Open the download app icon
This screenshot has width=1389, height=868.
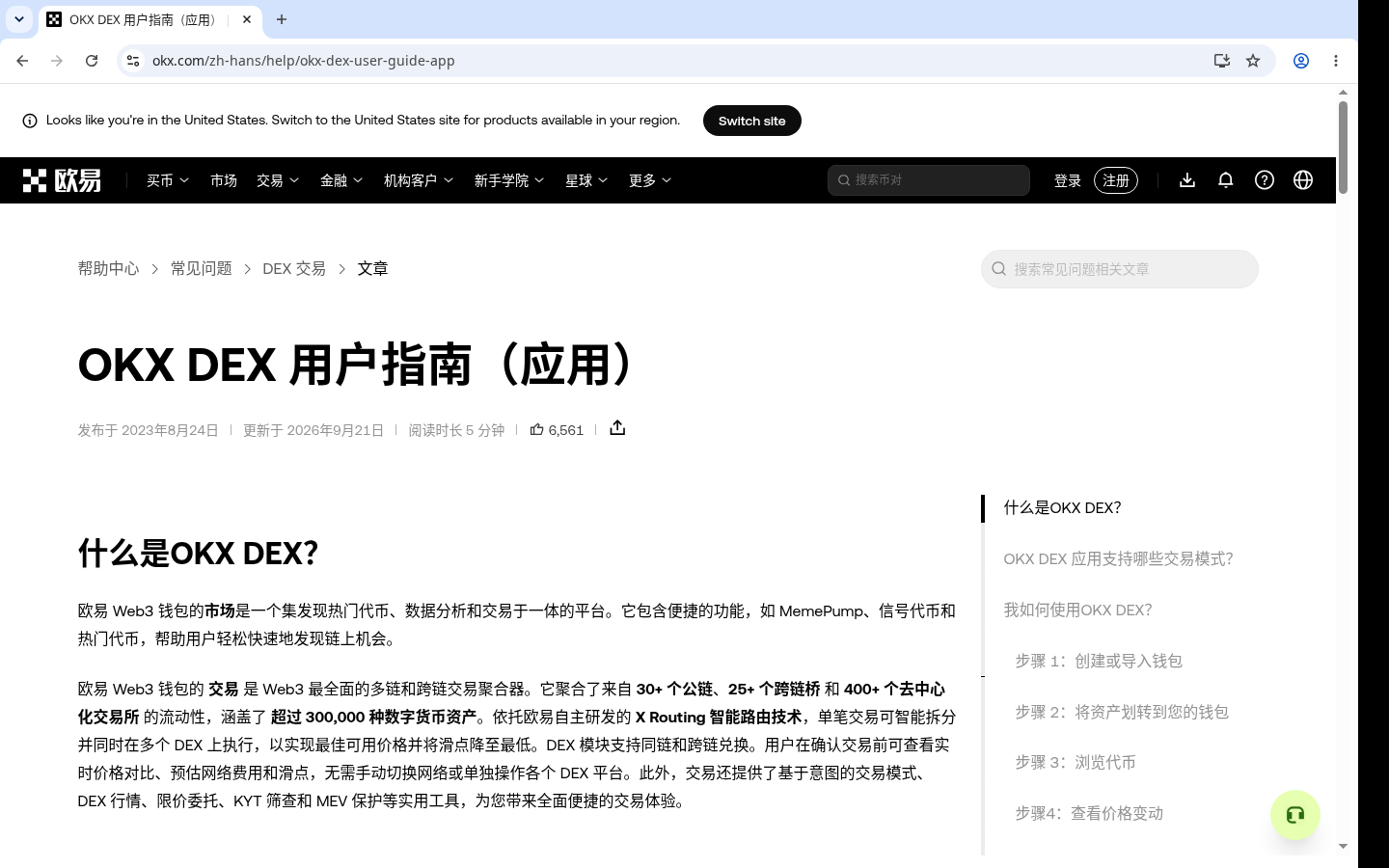pyautogui.click(x=1187, y=180)
